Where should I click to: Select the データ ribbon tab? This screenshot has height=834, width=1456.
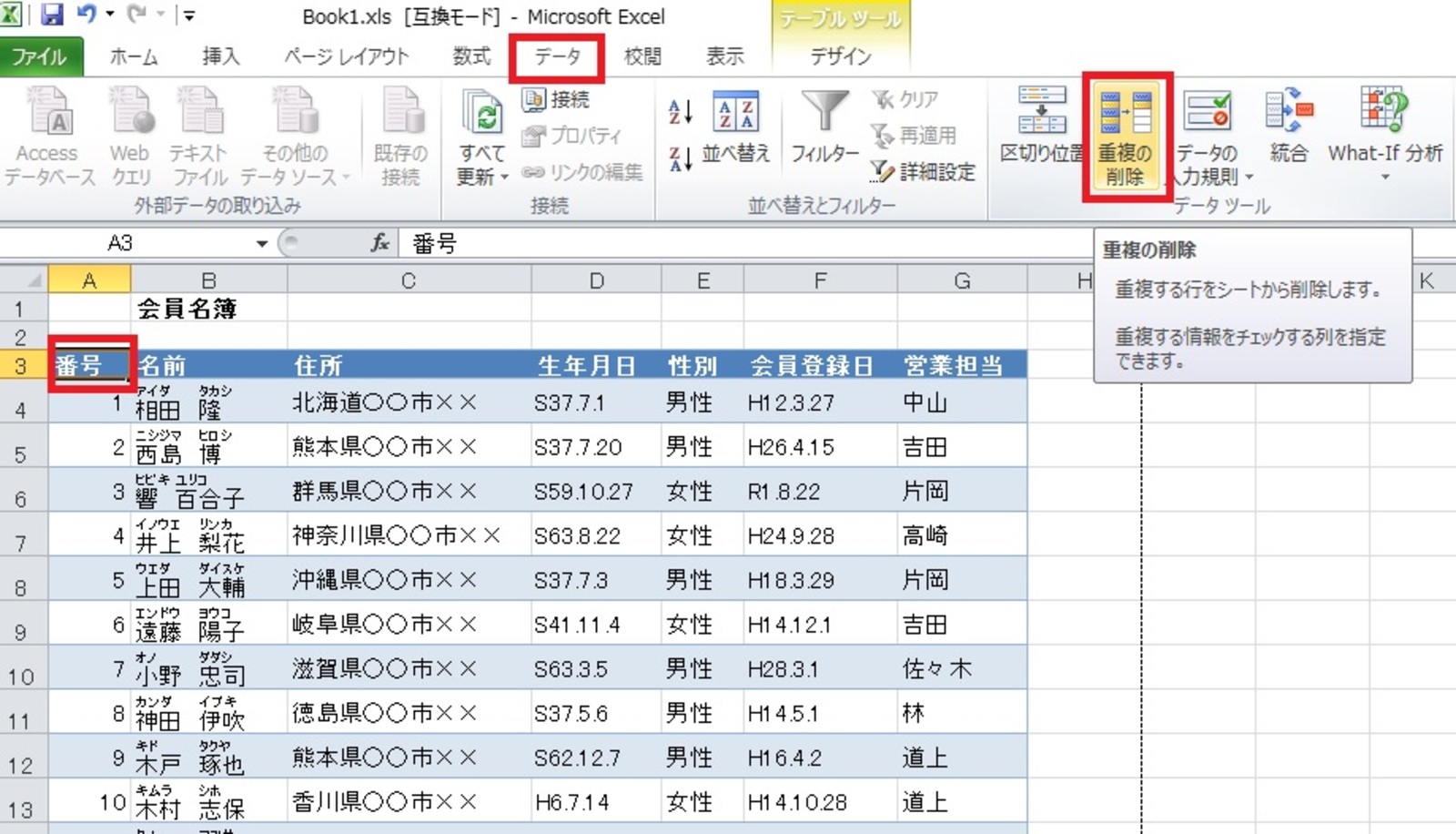coord(557,56)
